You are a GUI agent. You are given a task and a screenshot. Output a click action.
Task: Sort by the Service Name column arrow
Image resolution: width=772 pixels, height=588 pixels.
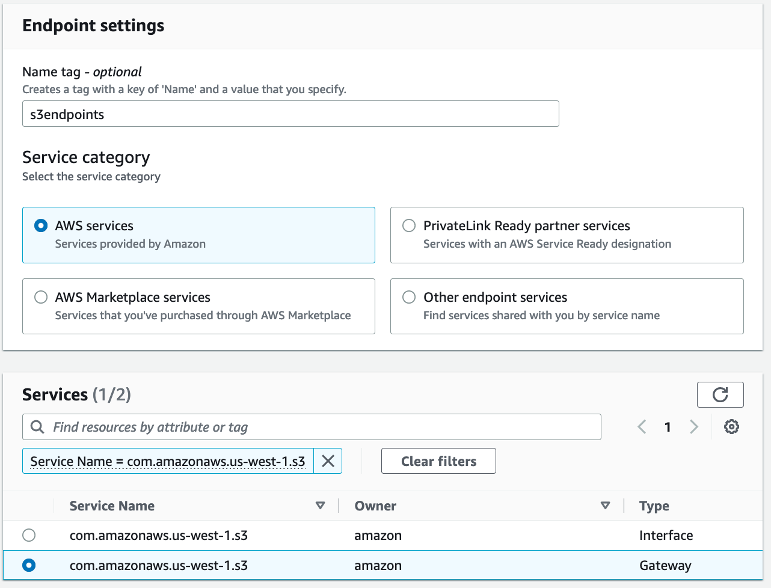coord(320,506)
